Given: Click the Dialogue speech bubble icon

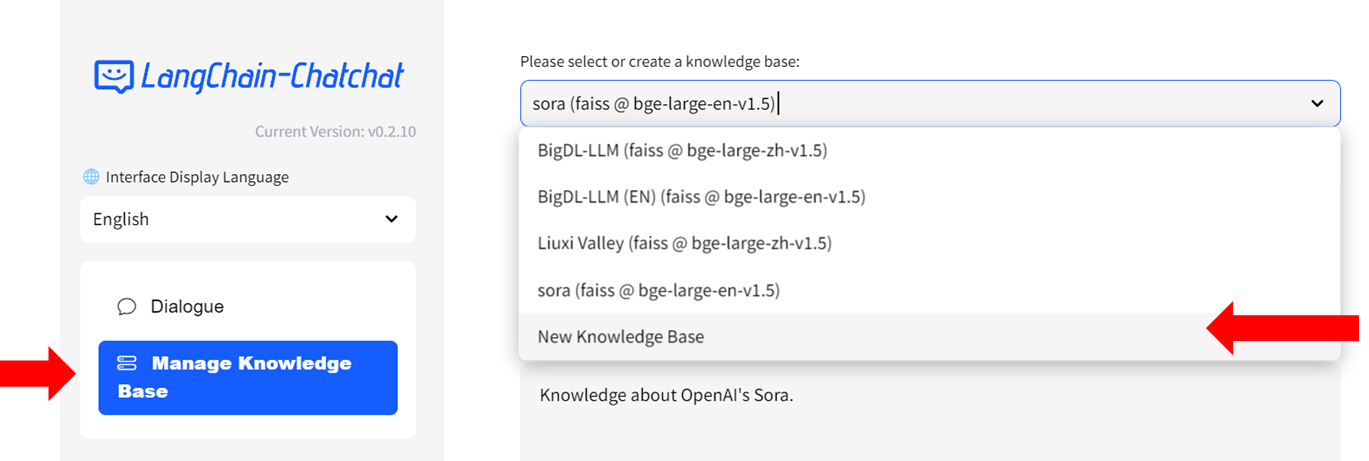Looking at the screenshot, I should [x=126, y=306].
